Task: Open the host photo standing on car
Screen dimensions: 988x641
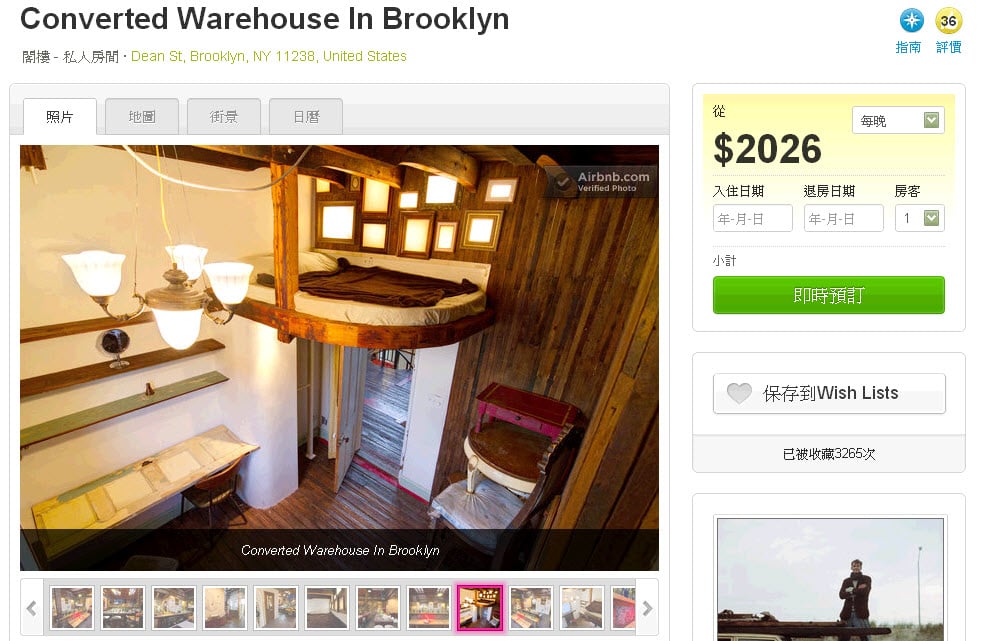Action: [830, 579]
